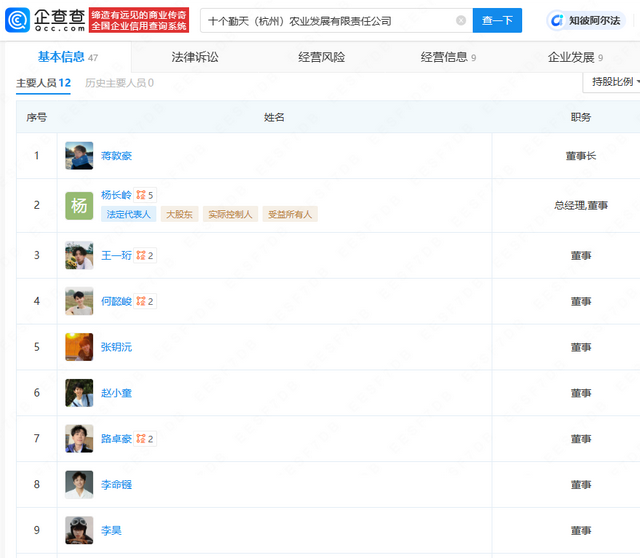Click the 企查查 Qcc.com logo
The image size is (640, 558).
pyautogui.click(x=44, y=20)
